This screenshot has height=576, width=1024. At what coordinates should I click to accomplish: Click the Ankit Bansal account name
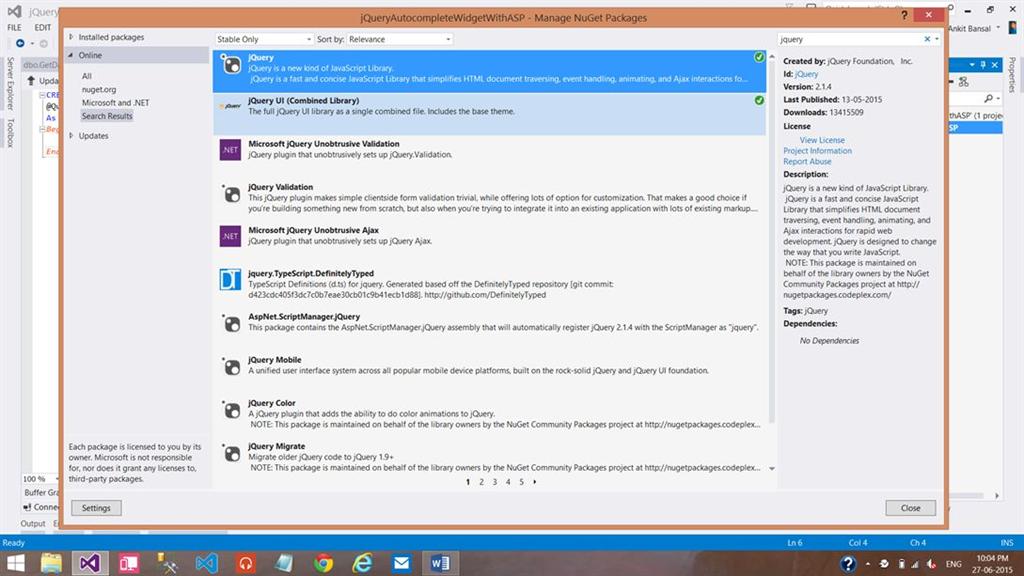coord(969,29)
